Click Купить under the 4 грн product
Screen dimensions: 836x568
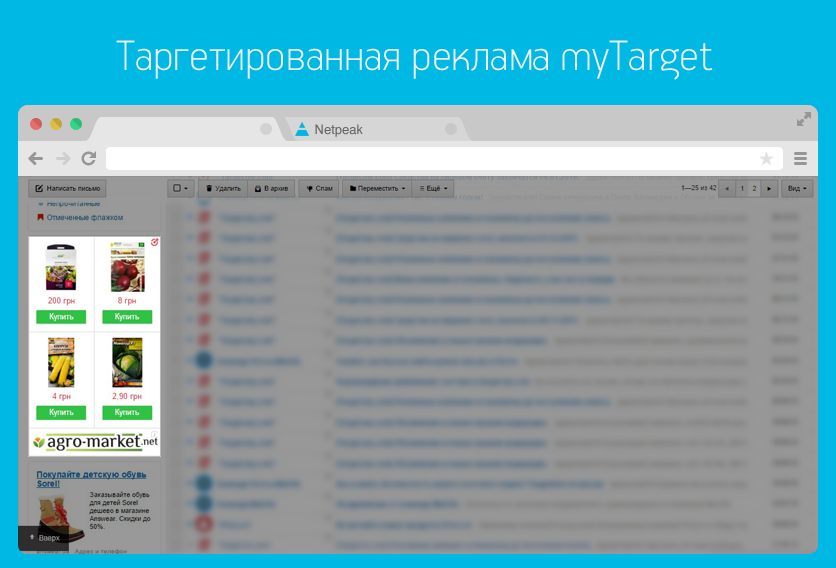pos(61,412)
